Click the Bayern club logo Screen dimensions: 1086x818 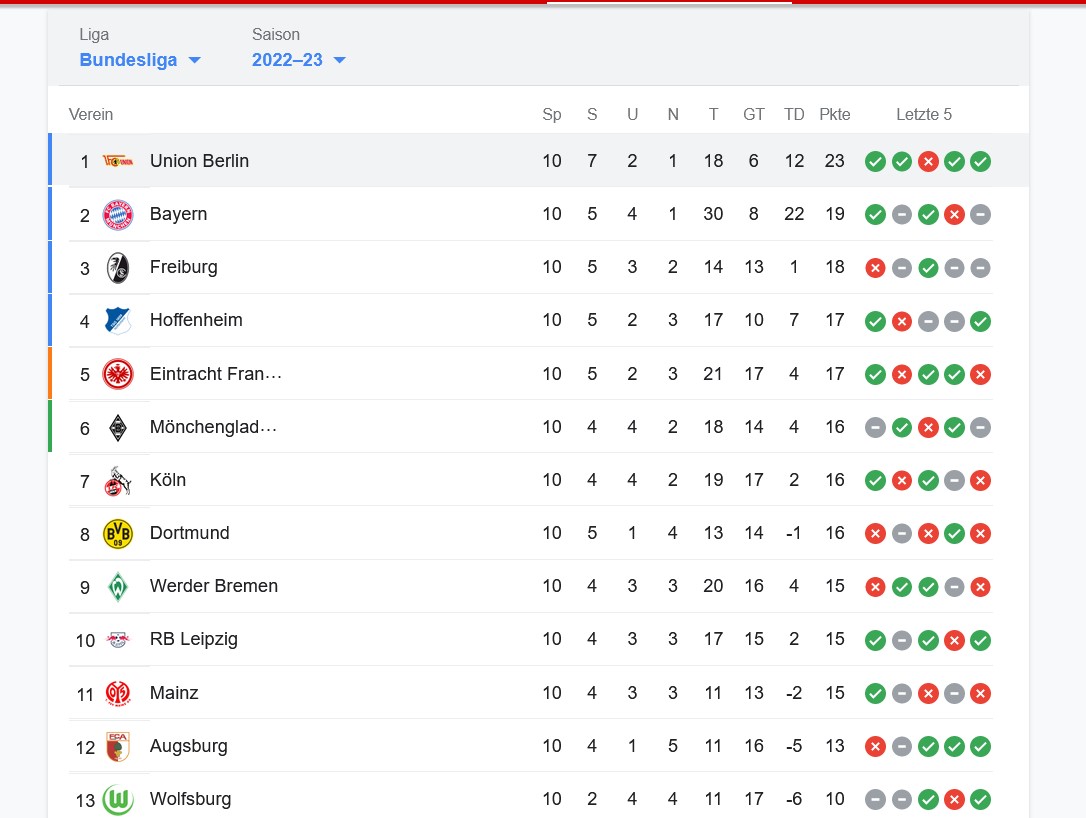point(118,214)
